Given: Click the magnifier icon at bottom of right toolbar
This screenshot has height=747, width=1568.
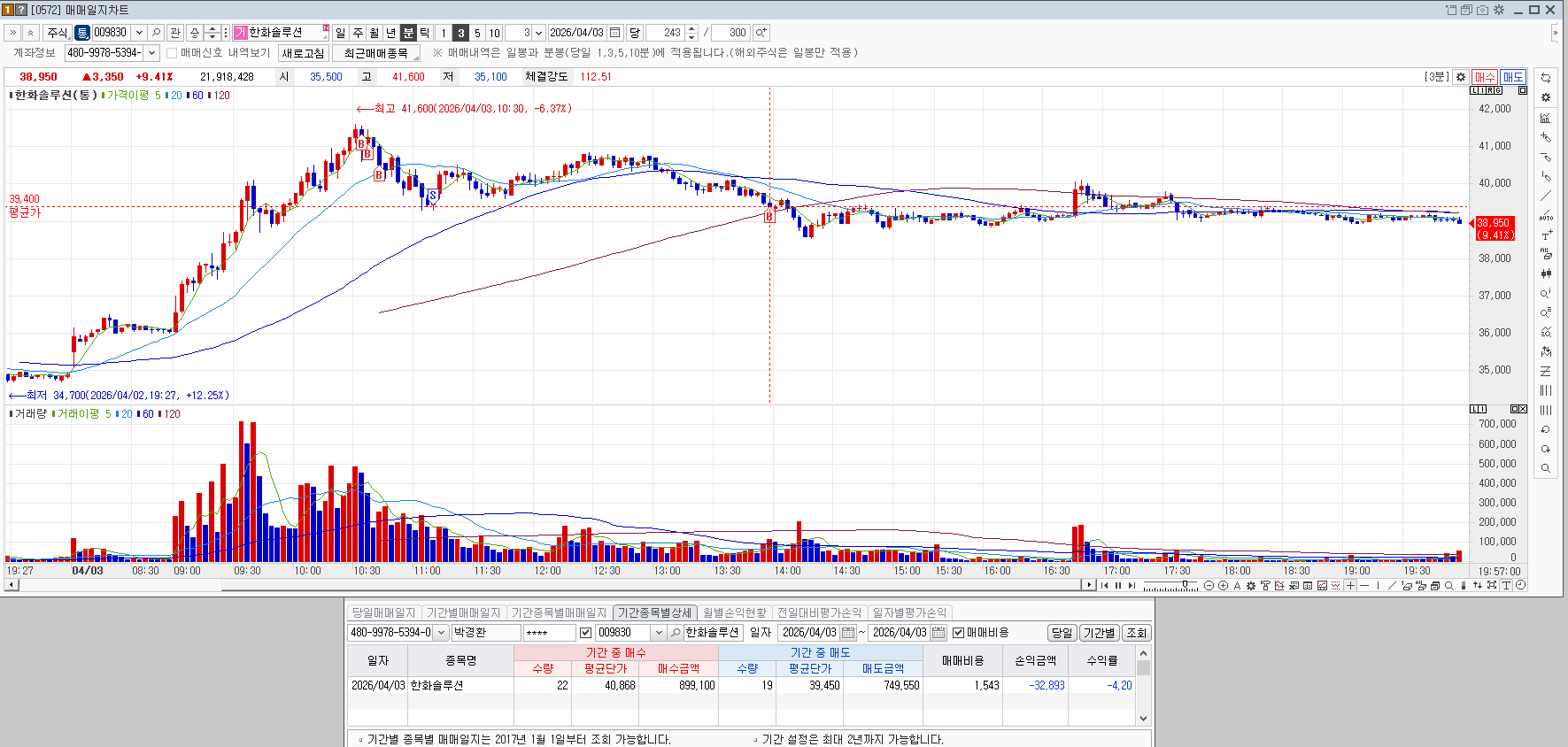Looking at the screenshot, I should 1546,469.
